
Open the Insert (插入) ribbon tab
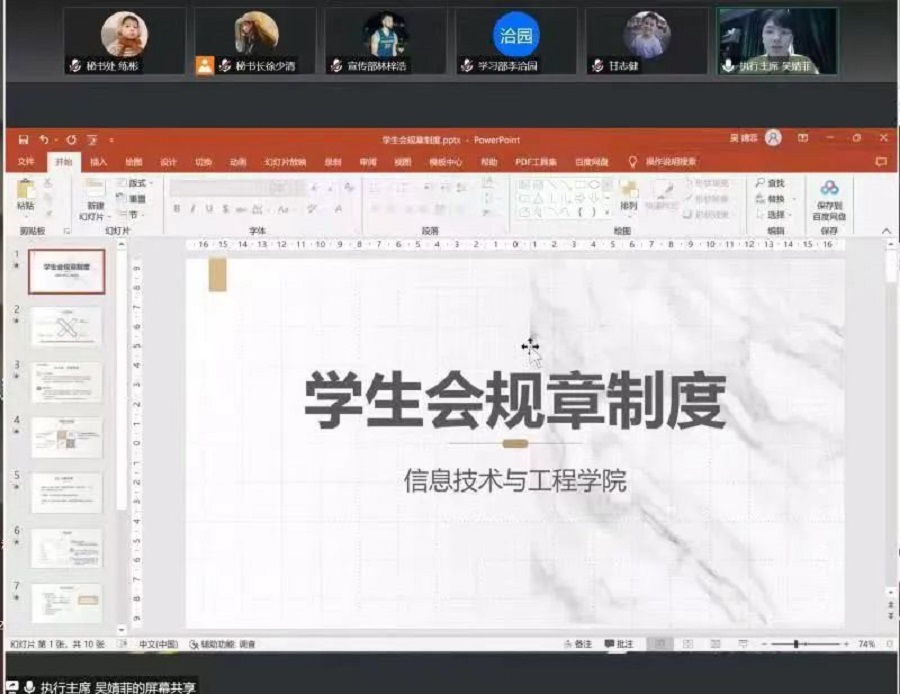point(98,162)
